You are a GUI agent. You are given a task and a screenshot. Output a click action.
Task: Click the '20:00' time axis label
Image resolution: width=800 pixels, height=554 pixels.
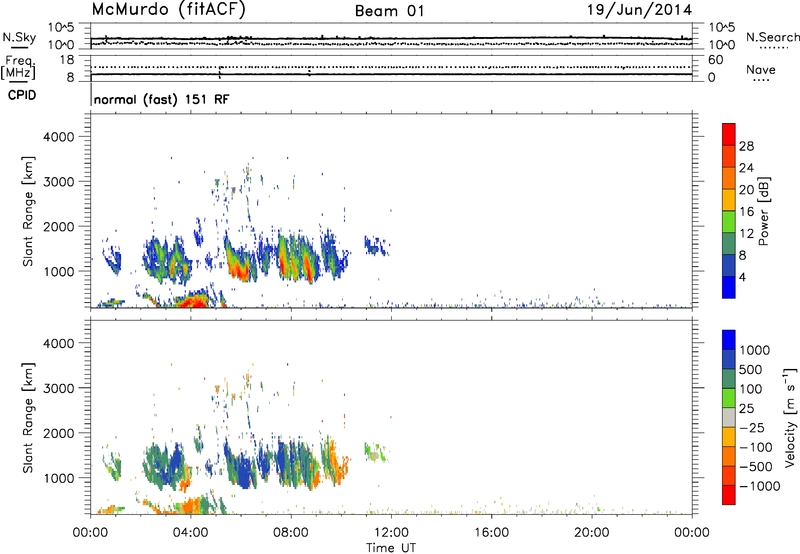click(592, 533)
